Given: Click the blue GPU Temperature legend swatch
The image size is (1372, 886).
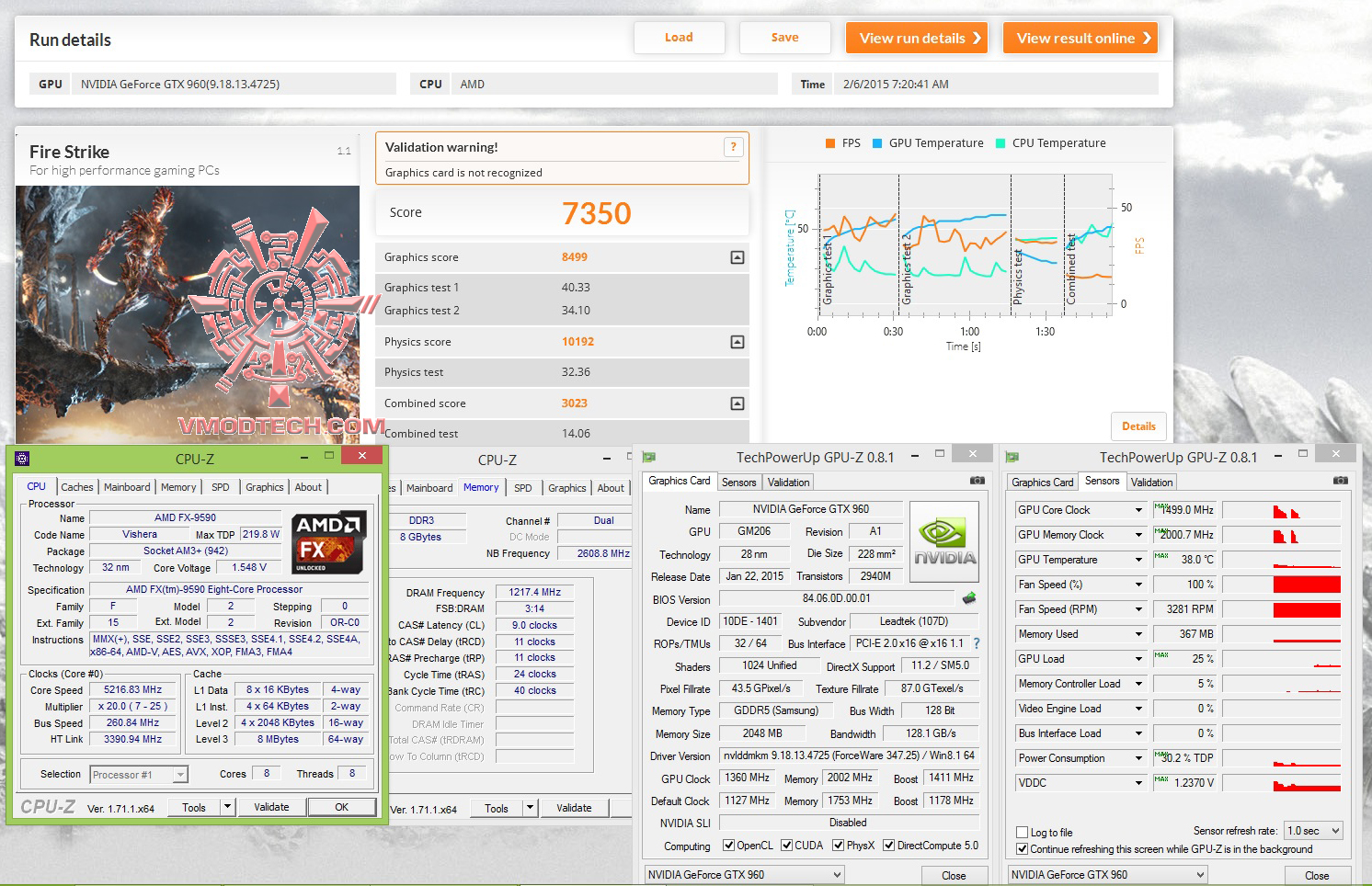Looking at the screenshot, I should coord(877,143).
